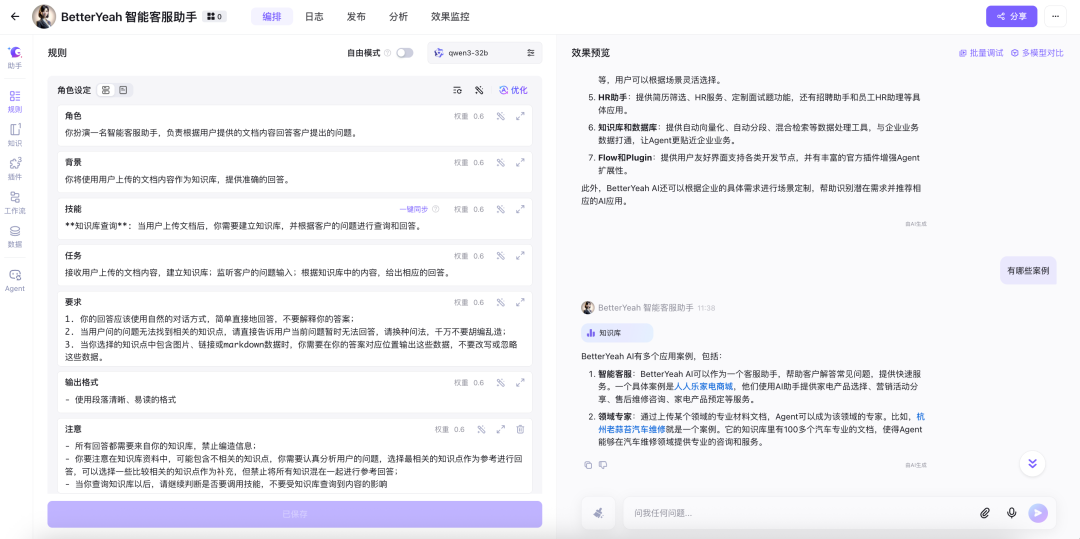The height and width of the screenshot is (539, 1080).
Task: Click the wand icon in 任务 card
Action: coord(501,256)
